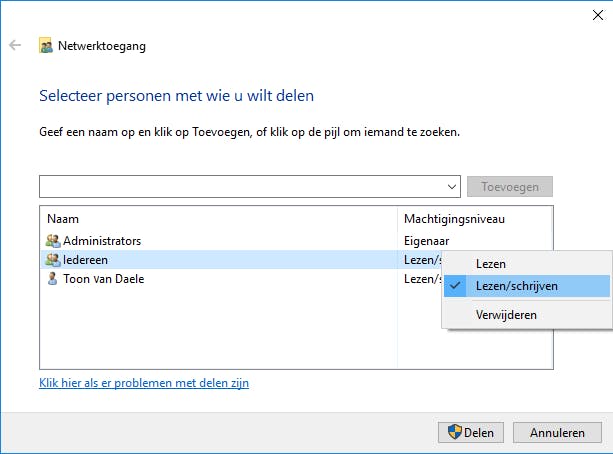Click the checkmark beside Lezen/schrijven
The height and width of the screenshot is (454, 613).
456,286
